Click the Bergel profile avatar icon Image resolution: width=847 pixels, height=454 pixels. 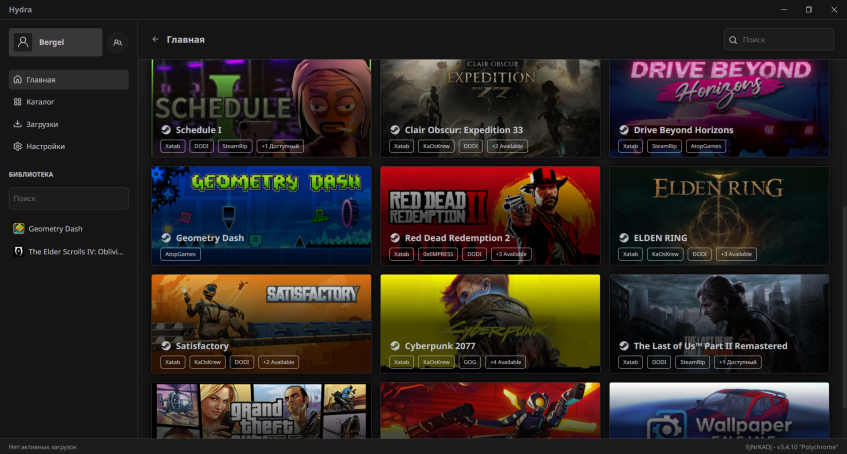click(23, 42)
